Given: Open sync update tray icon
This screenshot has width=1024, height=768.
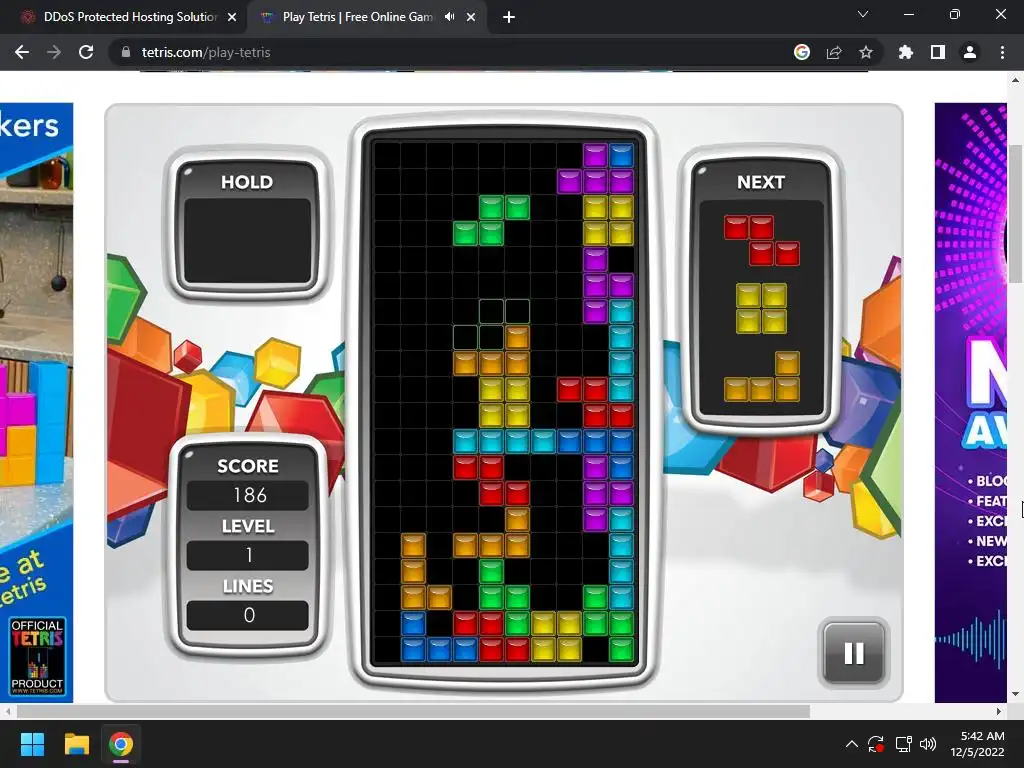Looking at the screenshot, I should tap(876, 744).
